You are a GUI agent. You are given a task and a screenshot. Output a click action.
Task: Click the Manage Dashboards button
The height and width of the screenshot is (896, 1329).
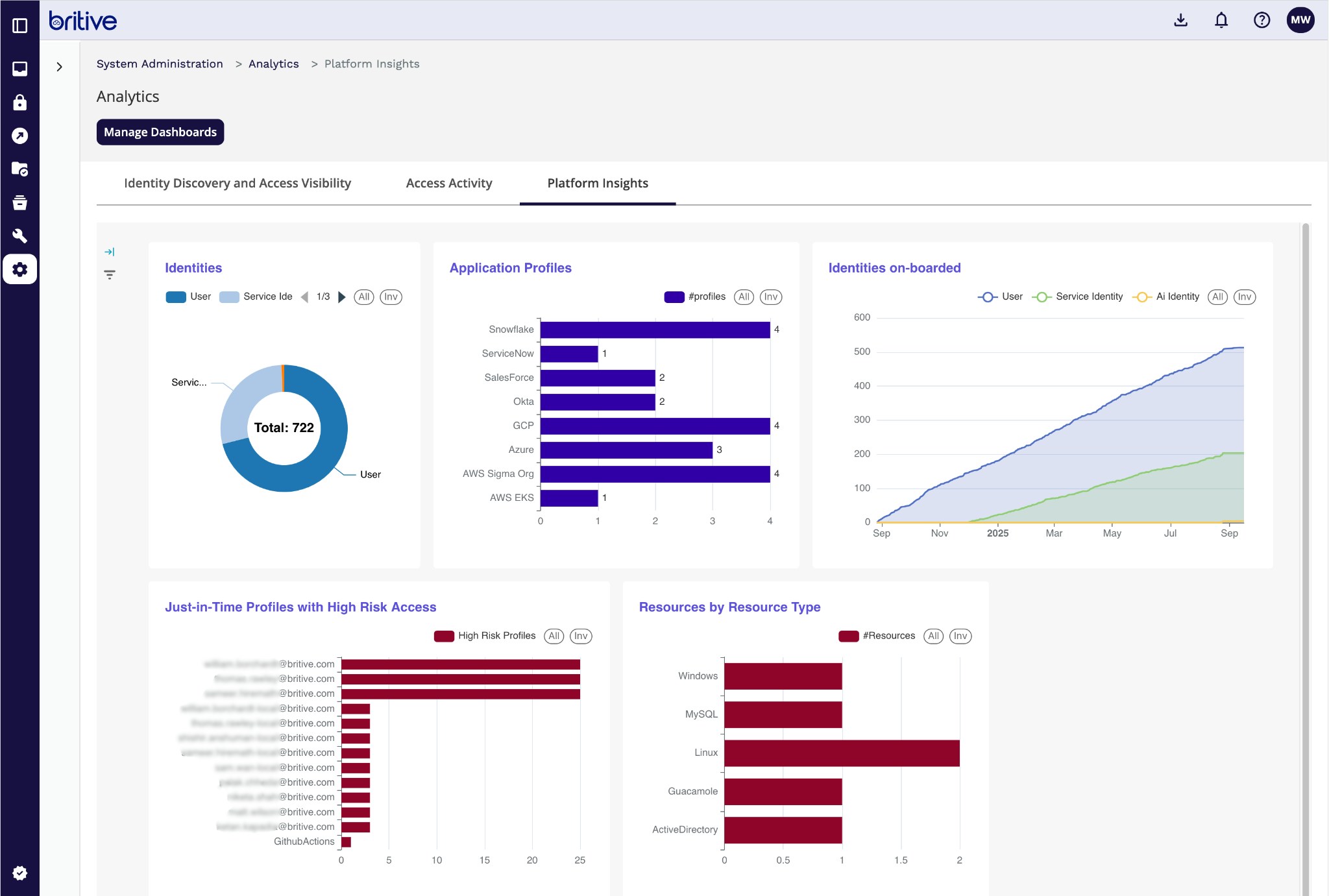(x=160, y=132)
